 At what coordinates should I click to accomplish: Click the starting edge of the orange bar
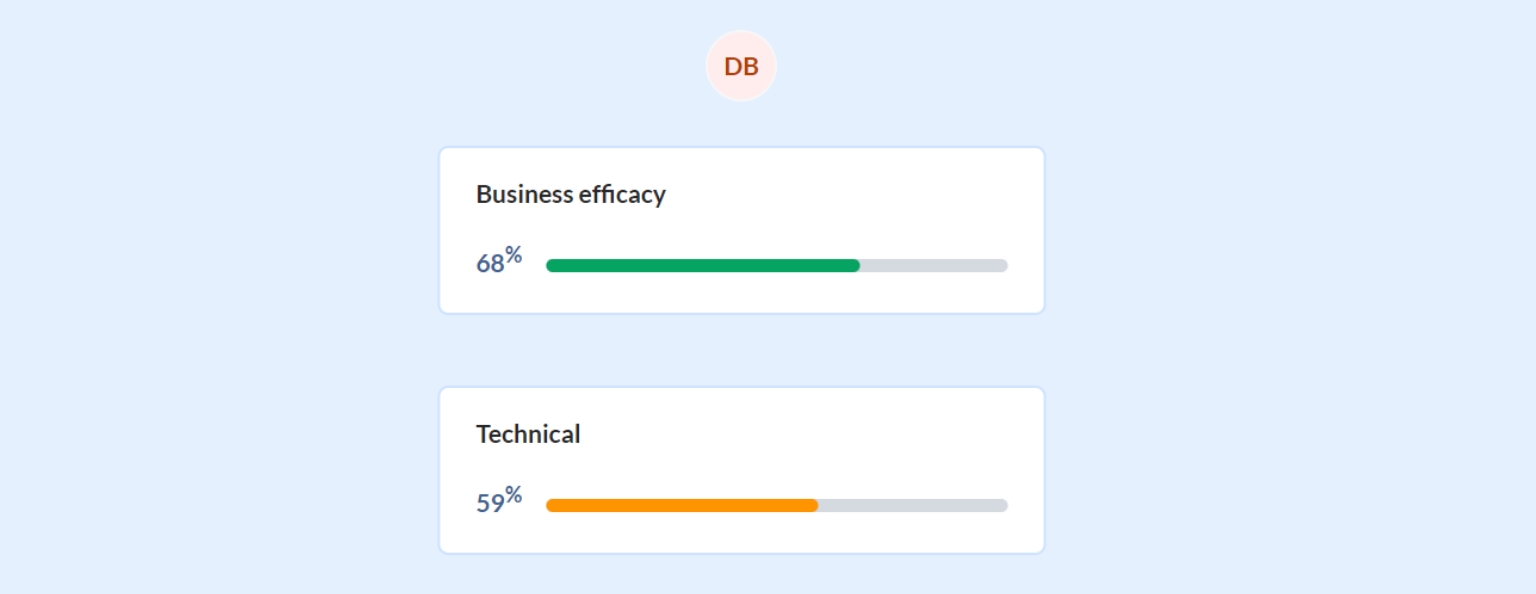551,505
